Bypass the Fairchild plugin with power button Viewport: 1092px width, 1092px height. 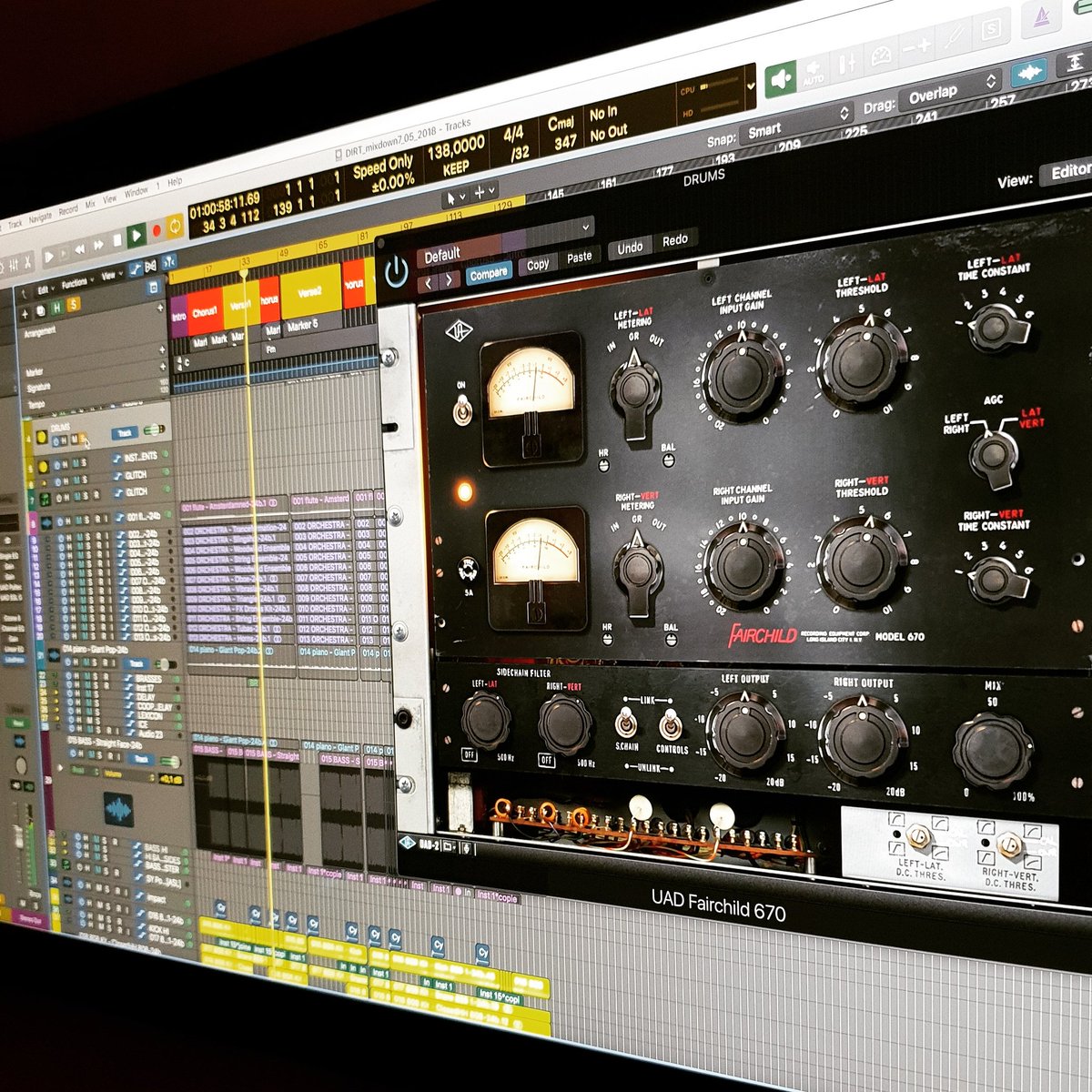pos(397,271)
